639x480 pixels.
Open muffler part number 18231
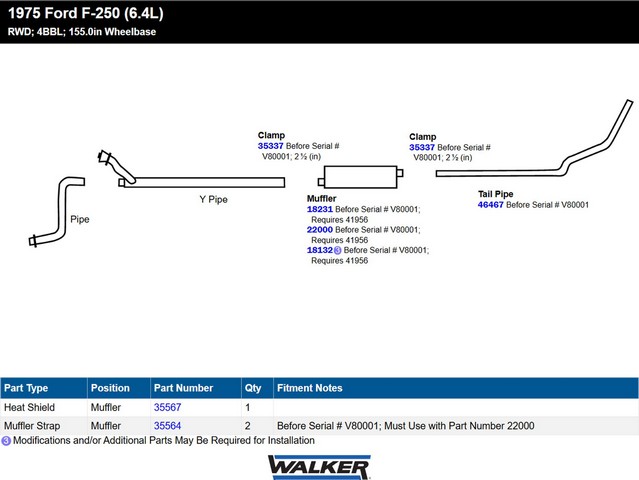click(x=320, y=209)
